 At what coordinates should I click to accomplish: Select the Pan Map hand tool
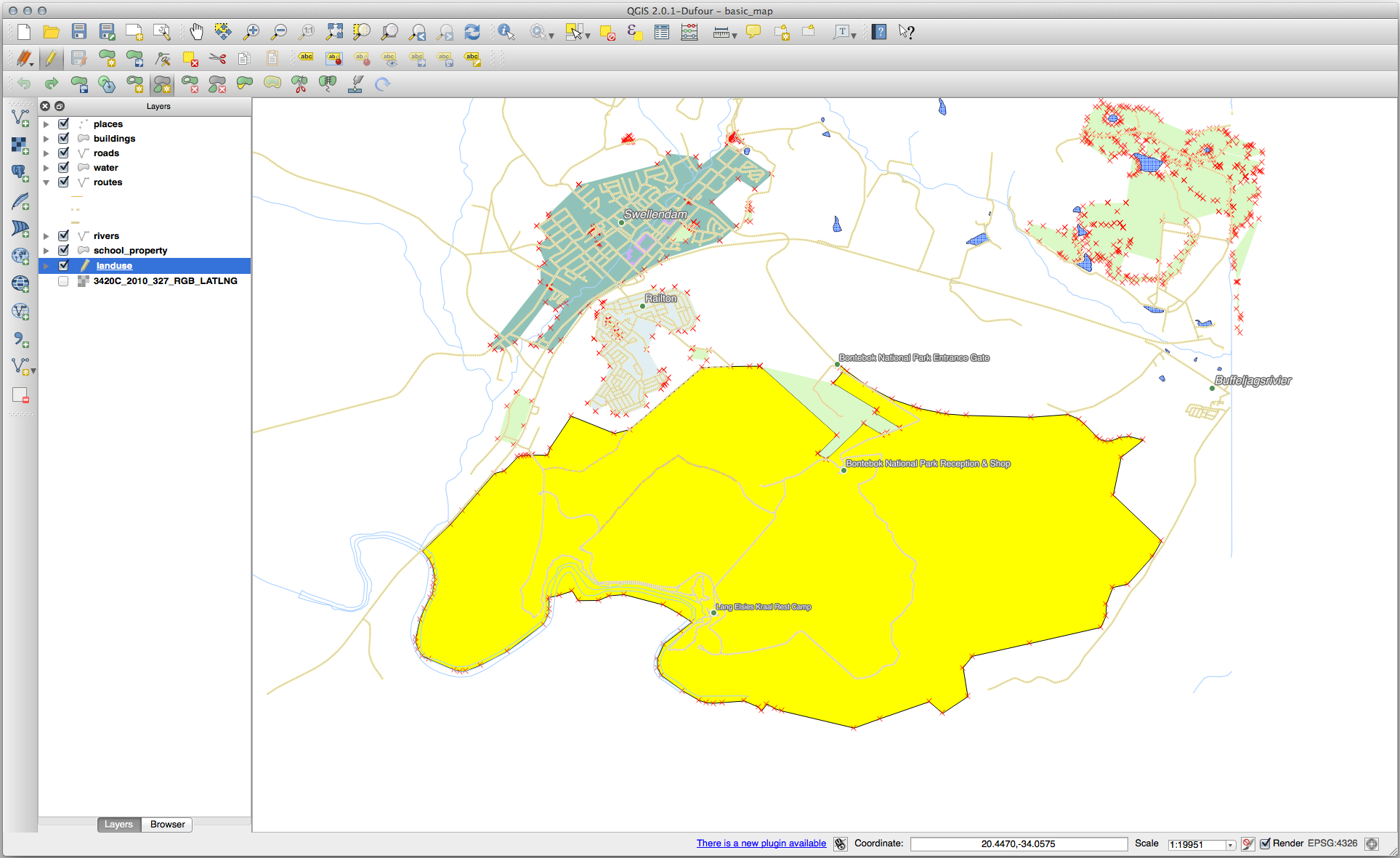196,32
